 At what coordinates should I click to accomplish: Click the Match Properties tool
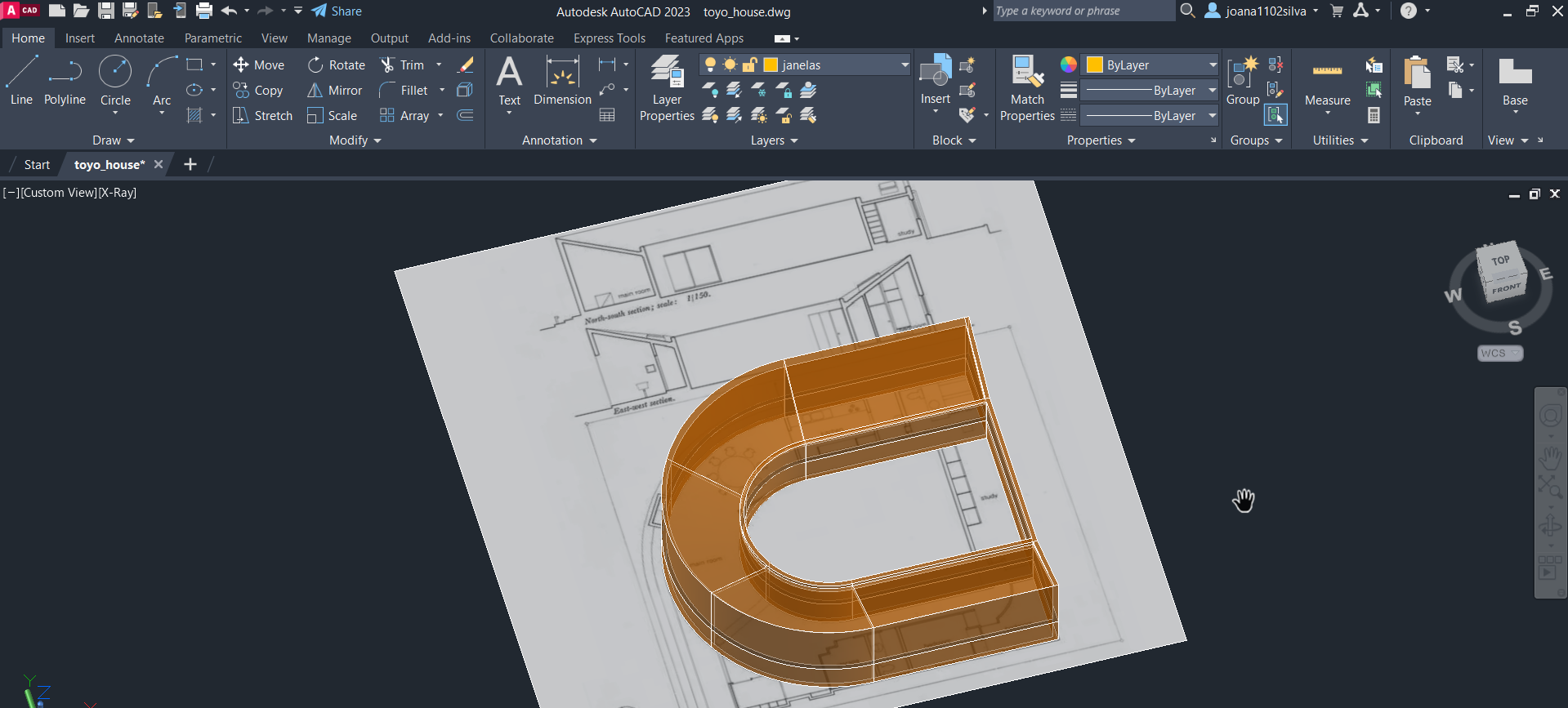tap(1027, 88)
